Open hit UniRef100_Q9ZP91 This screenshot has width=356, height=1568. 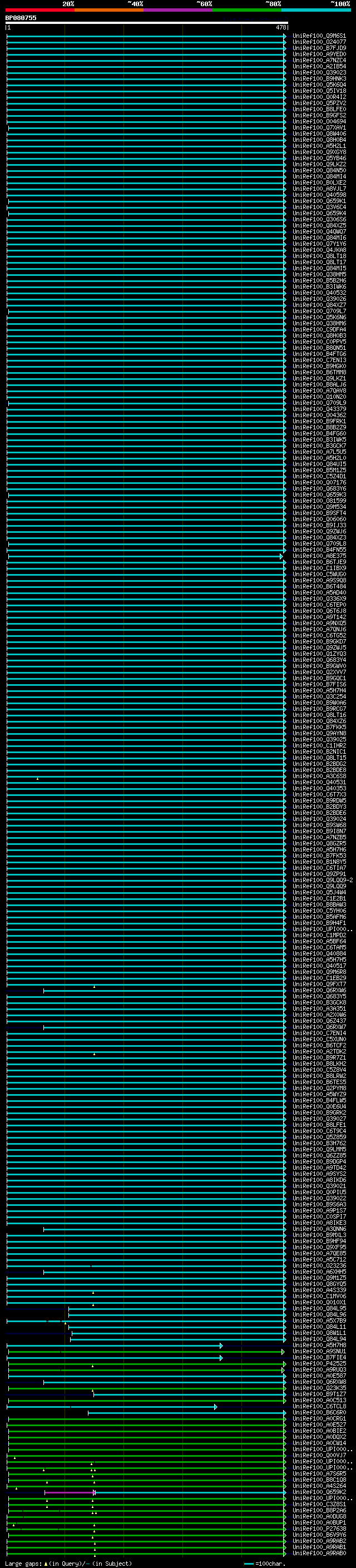coord(319,874)
